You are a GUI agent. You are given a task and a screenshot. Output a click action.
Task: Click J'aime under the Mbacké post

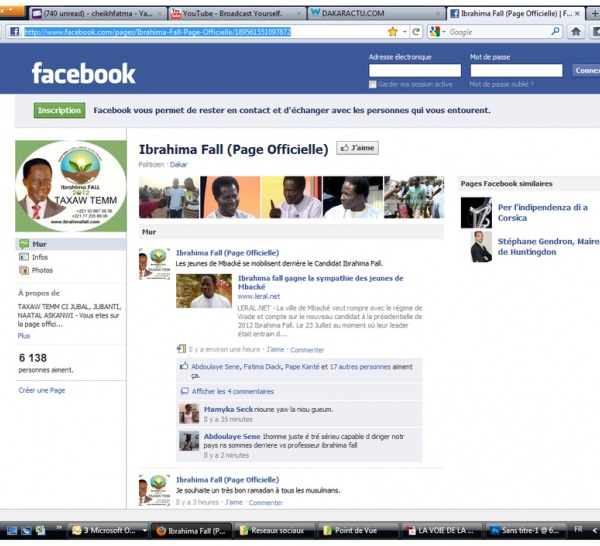(275, 349)
